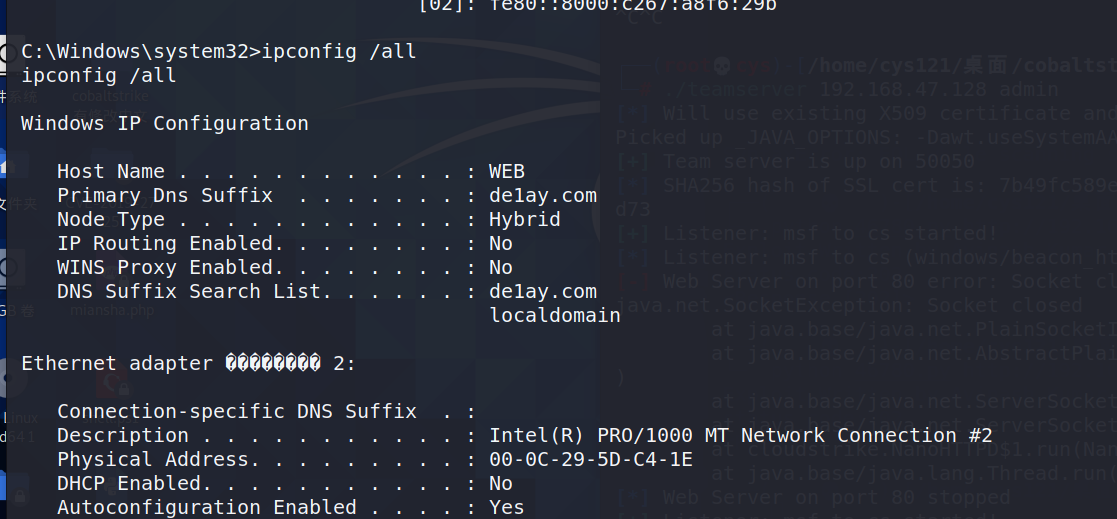The height and width of the screenshot is (519, 1117).
Task: Click the Primary Dns Suffix de1ay.com value
Action: (x=543, y=196)
